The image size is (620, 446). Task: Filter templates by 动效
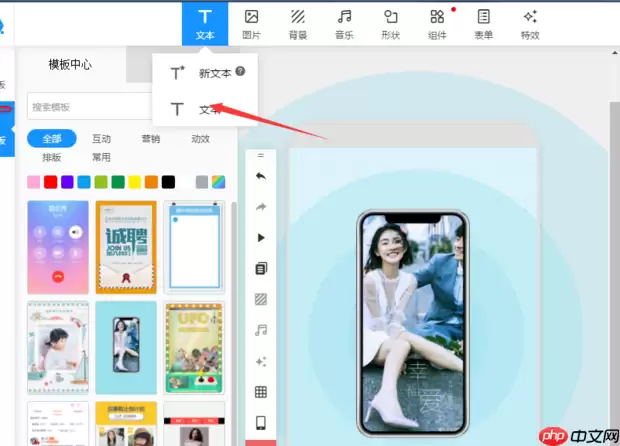coord(200,139)
